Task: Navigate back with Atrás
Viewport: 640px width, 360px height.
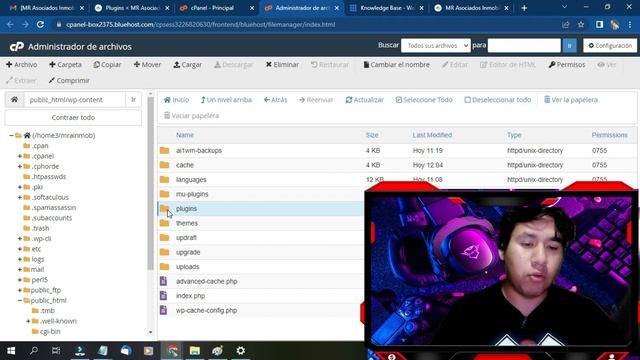Action: coord(276,100)
